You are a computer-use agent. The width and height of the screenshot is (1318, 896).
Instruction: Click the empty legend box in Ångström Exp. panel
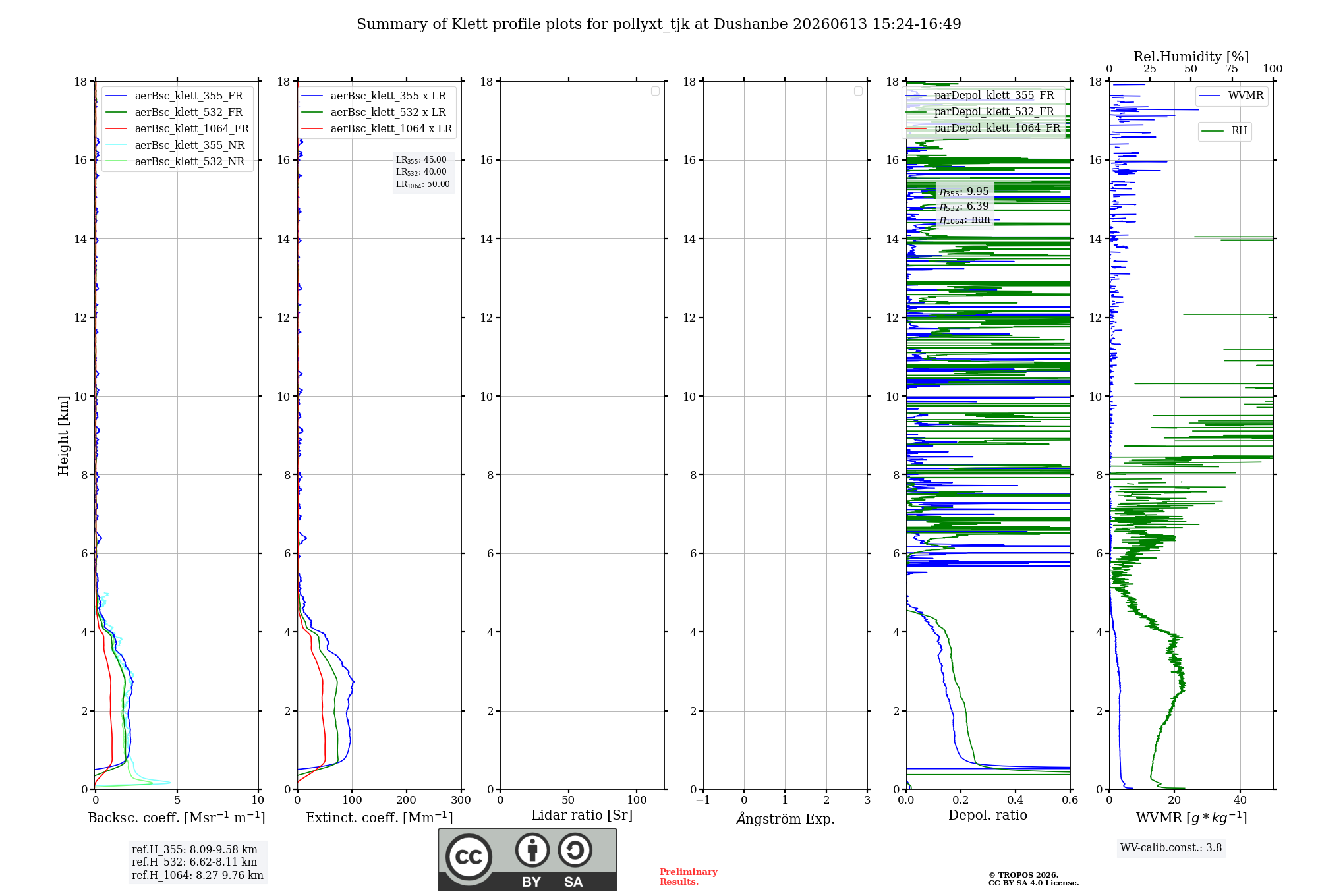[x=858, y=91]
